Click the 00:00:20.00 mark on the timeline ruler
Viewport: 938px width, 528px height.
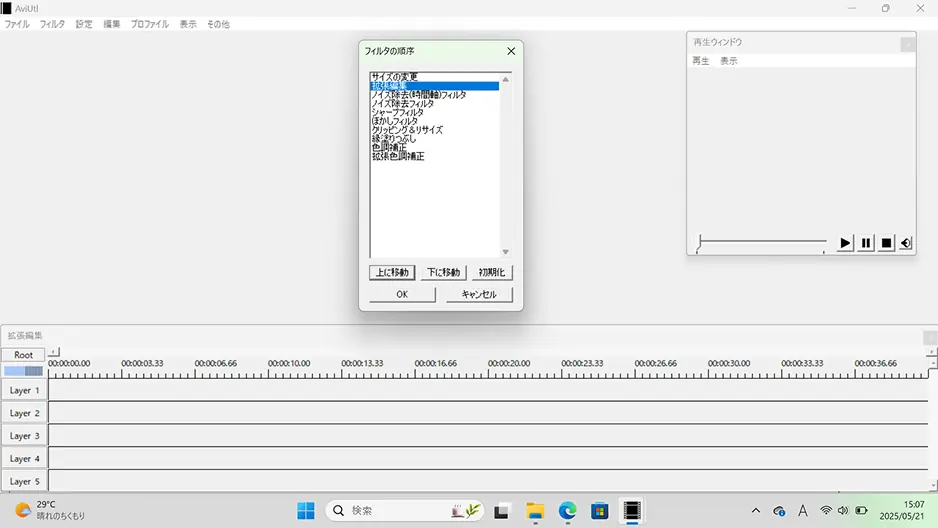[x=508, y=363]
